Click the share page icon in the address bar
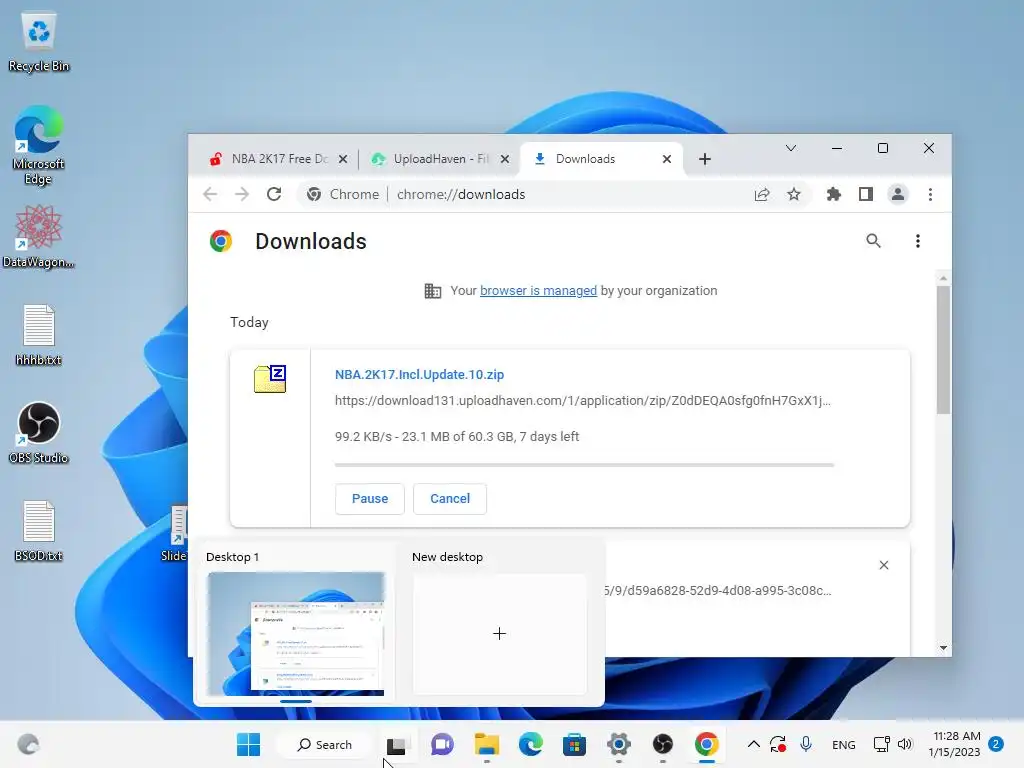1024x768 pixels. click(x=761, y=194)
